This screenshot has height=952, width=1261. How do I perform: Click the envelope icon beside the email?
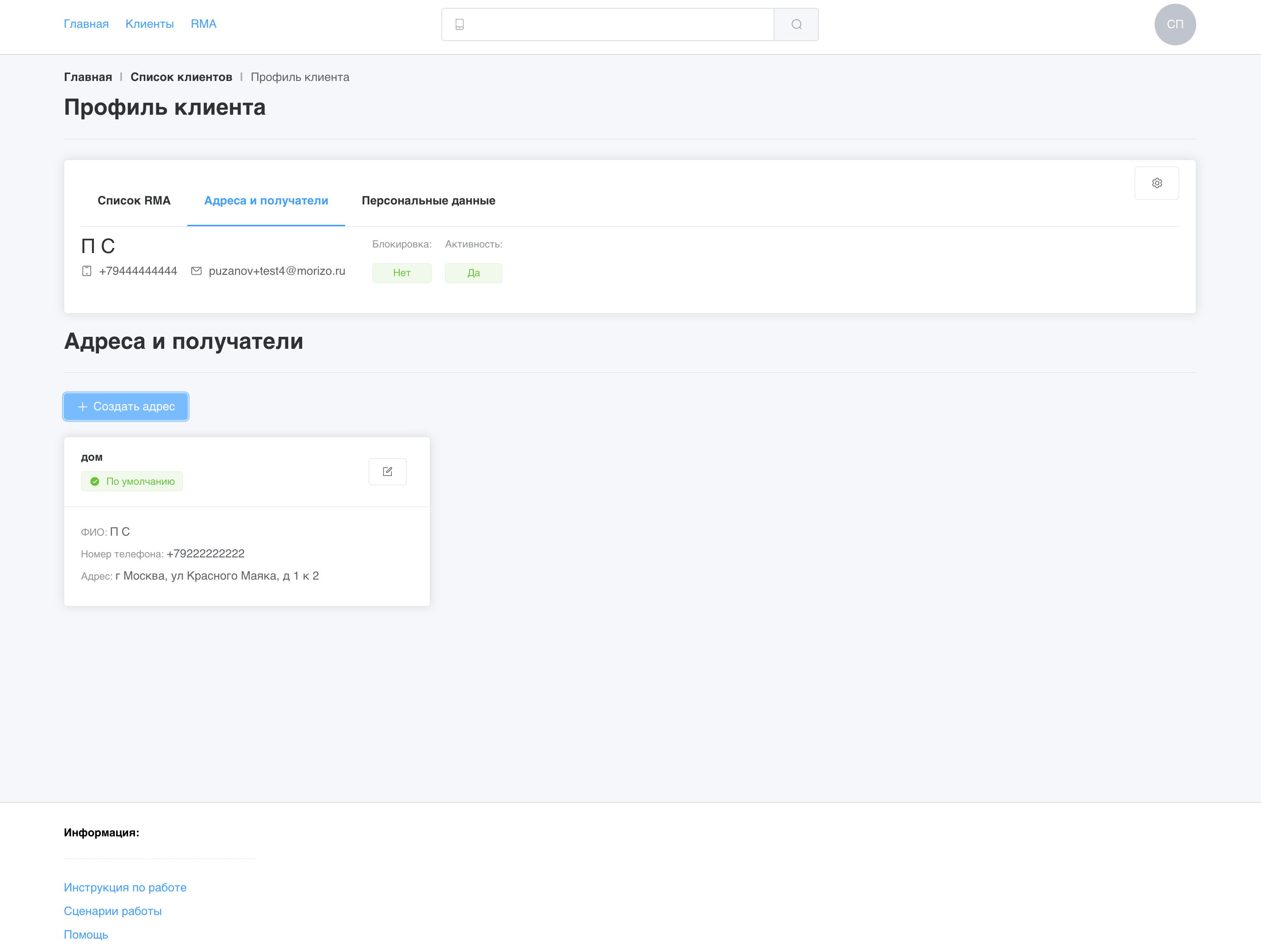coord(196,271)
